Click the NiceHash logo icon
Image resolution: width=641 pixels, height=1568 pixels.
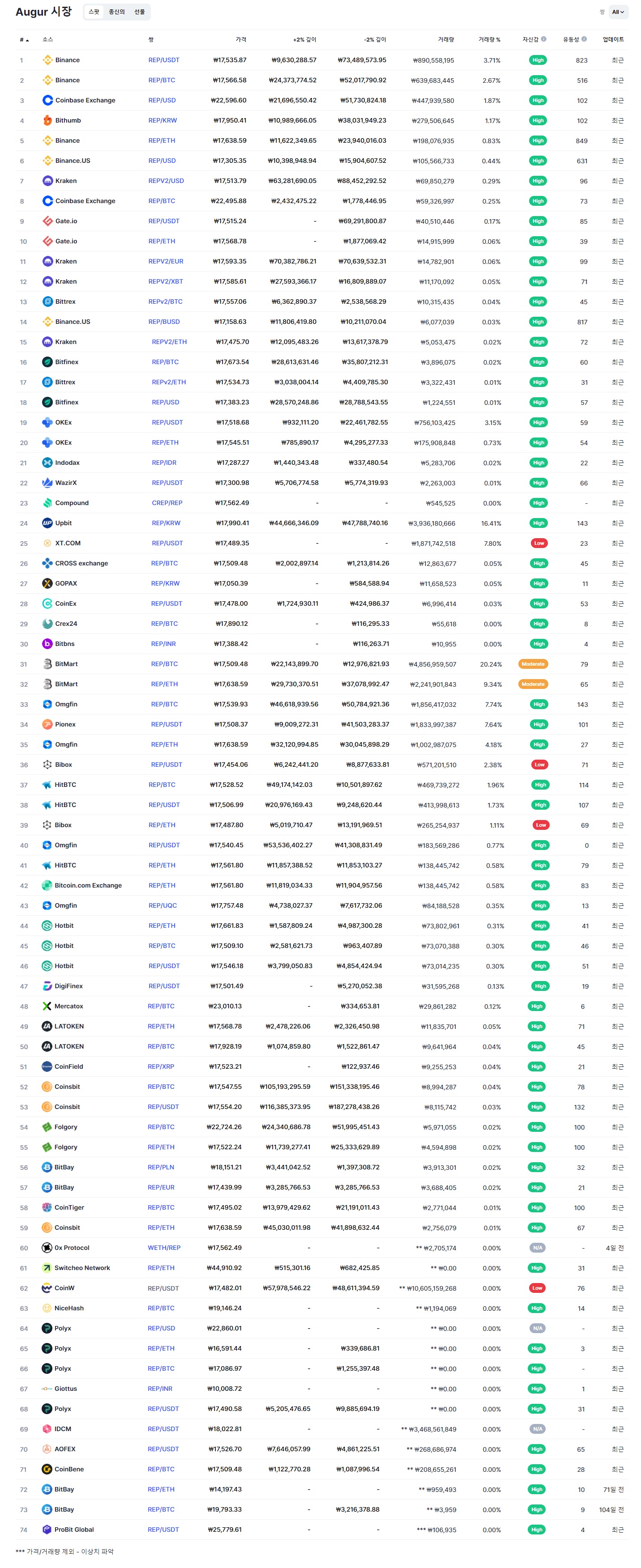pyautogui.click(x=47, y=1308)
